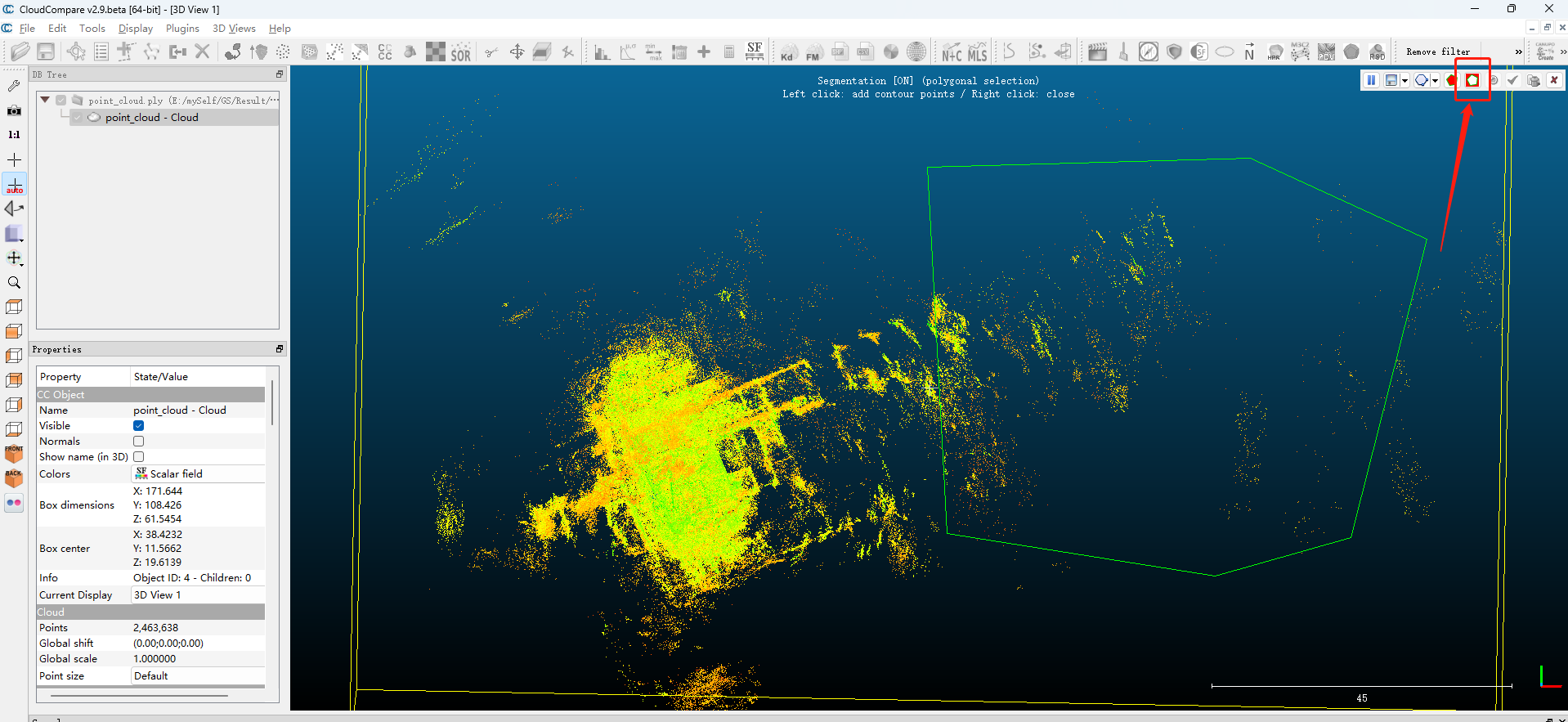The height and width of the screenshot is (722, 1568).
Task: Tick the Show name (in 3D) checkbox
Action: 139,457
